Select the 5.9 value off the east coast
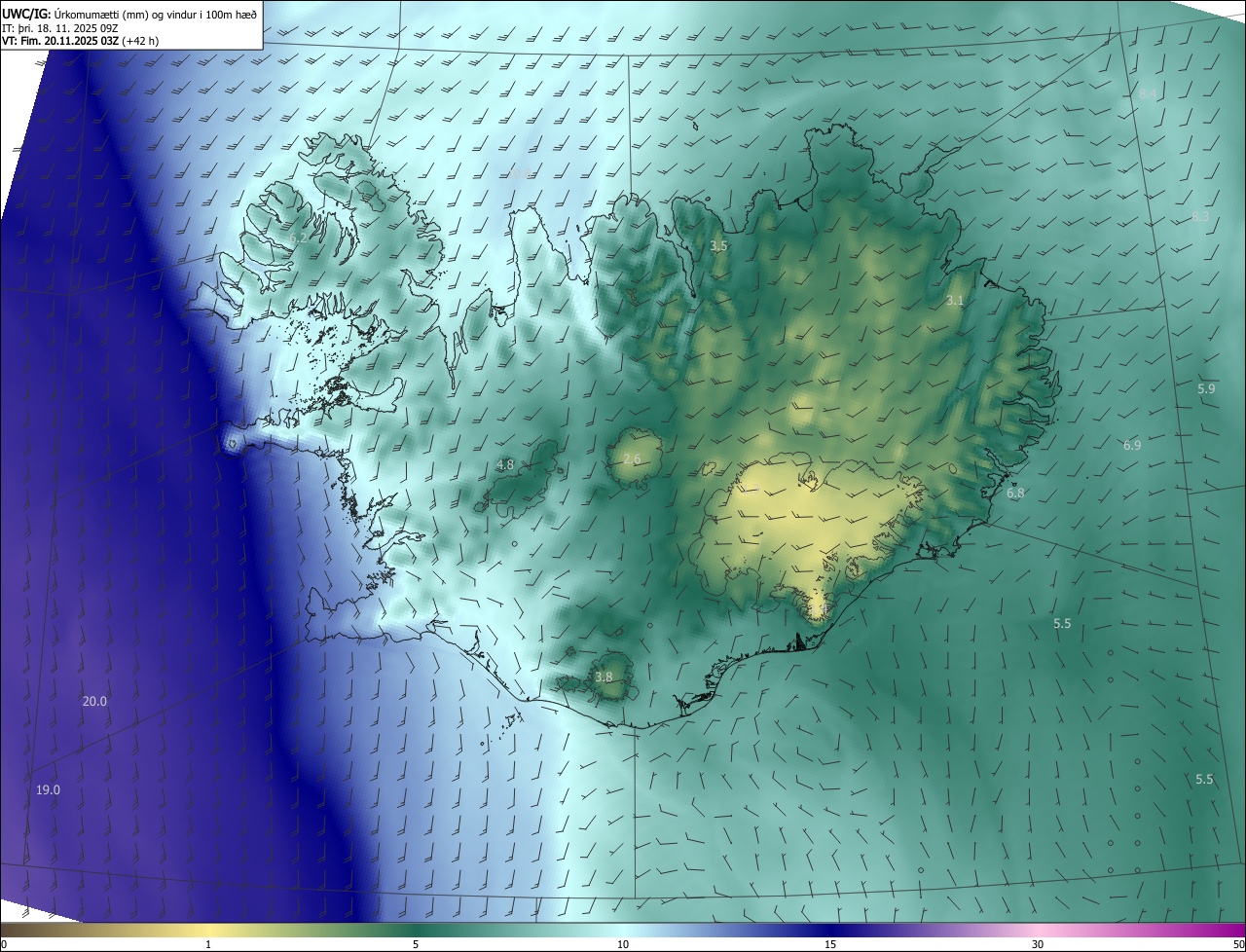This screenshot has width=1246, height=952. pos(1206,388)
